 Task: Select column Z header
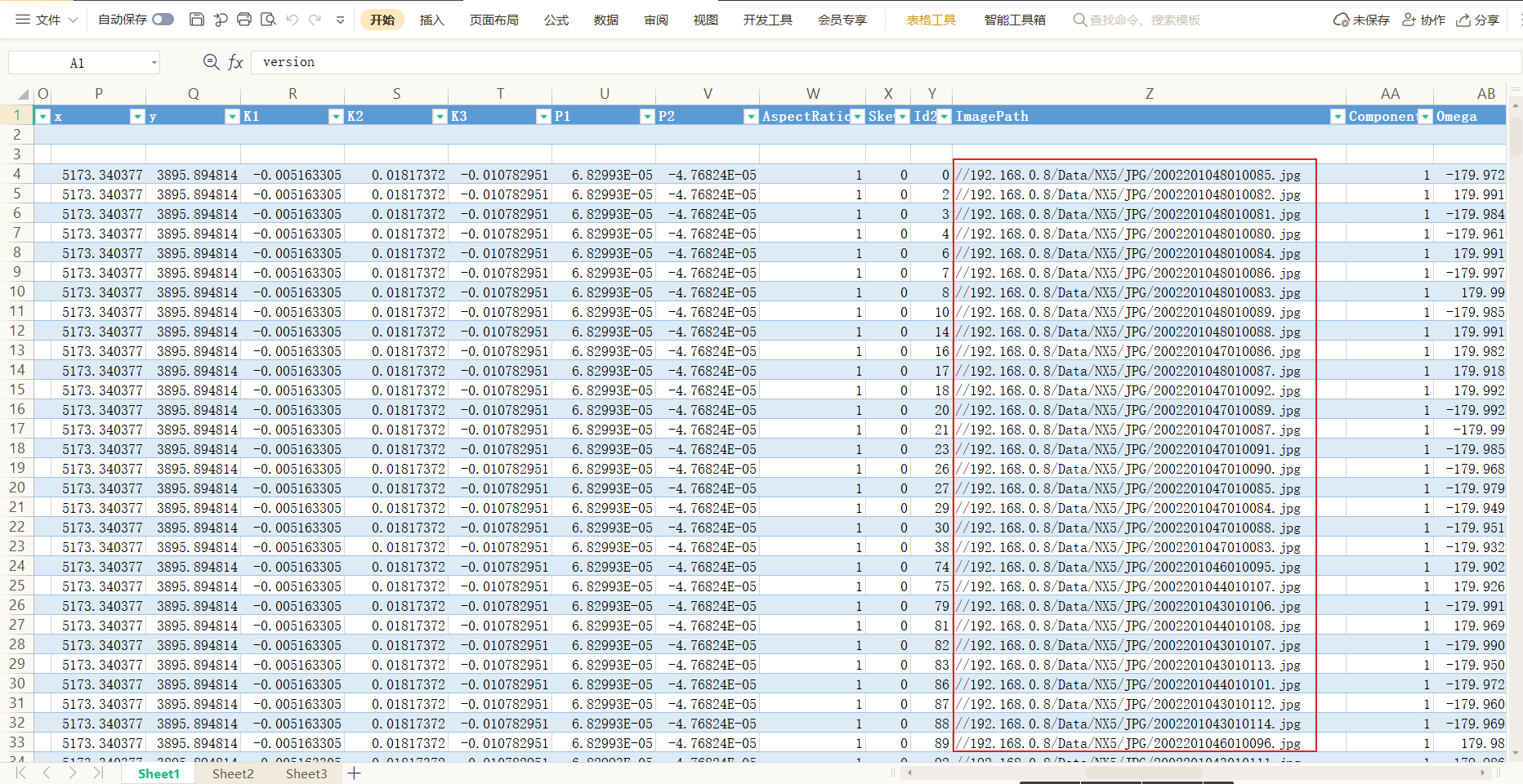coord(1149,94)
